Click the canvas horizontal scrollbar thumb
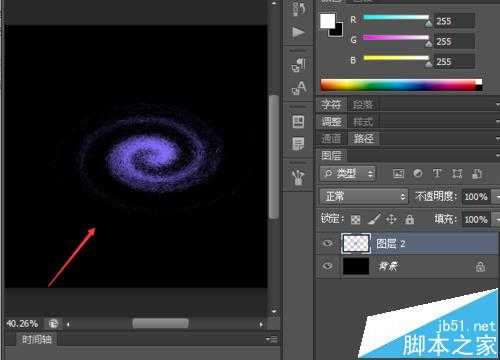 coord(160,323)
